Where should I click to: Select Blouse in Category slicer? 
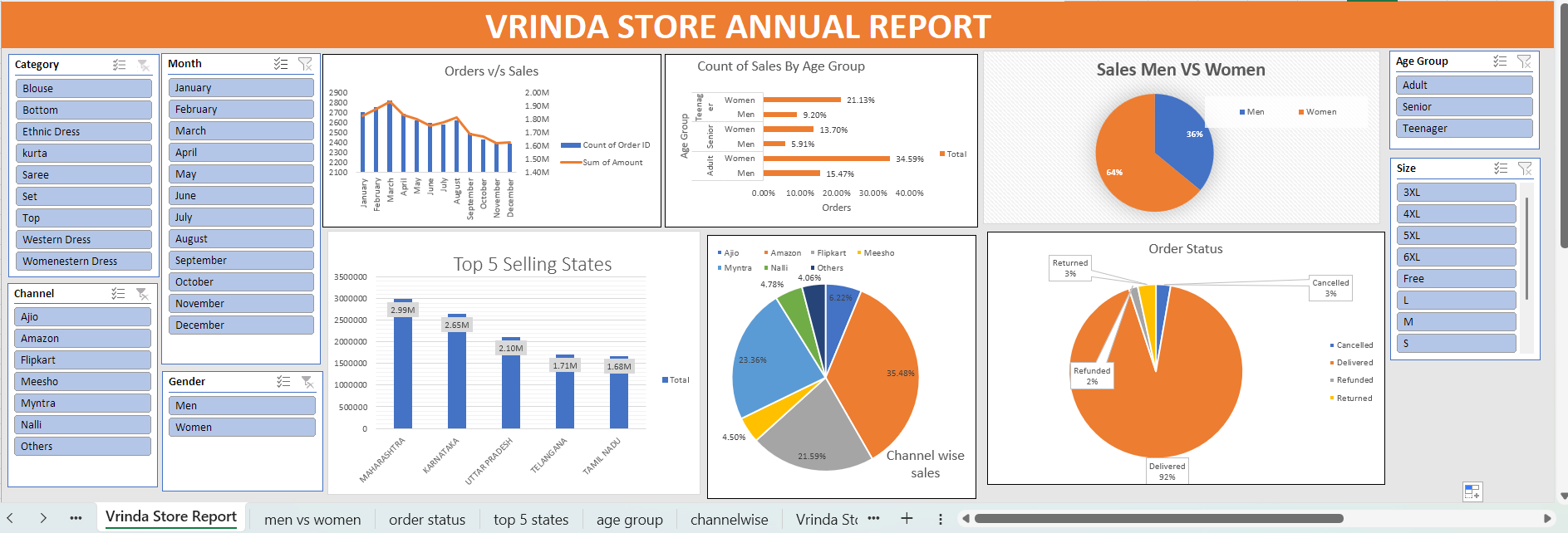tap(83, 89)
